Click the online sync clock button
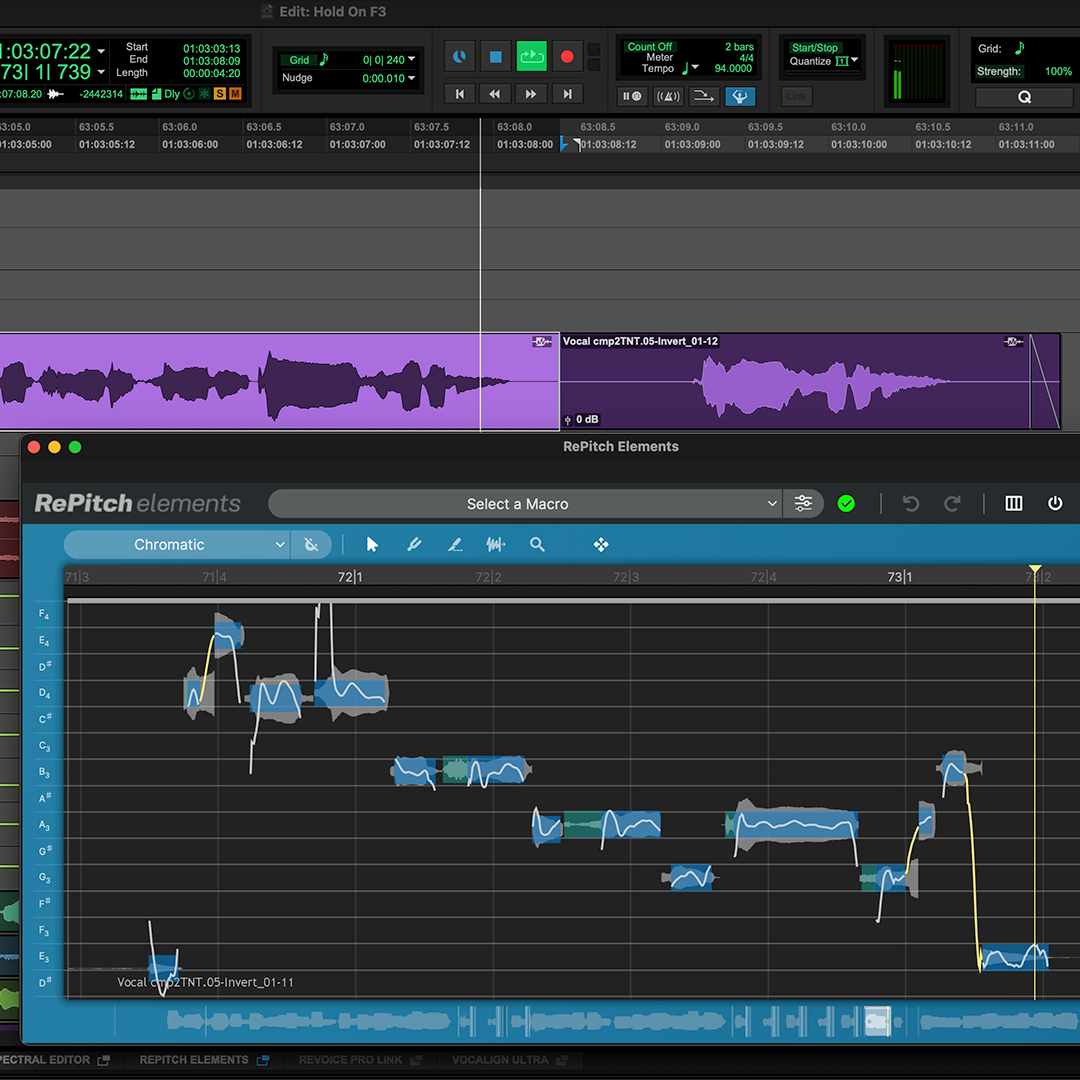Image resolution: width=1080 pixels, height=1080 pixels. click(459, 56)
